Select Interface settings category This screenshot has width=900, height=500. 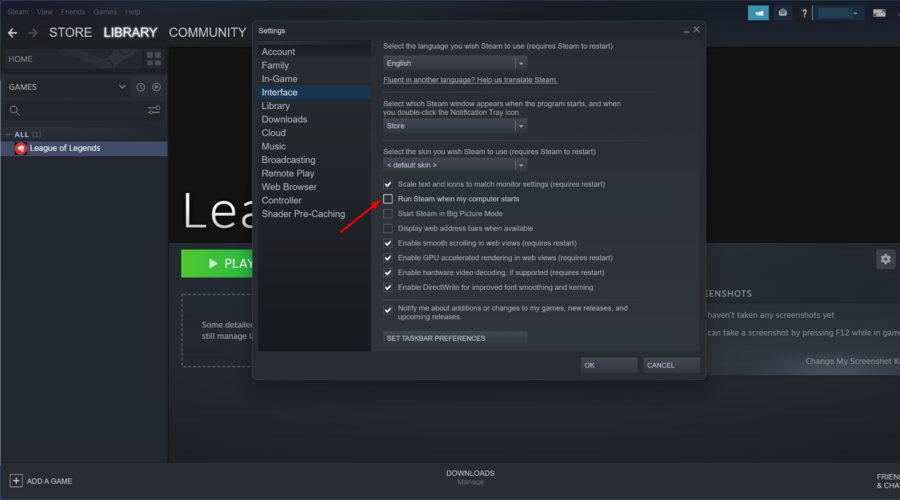(x=315, y=92)
